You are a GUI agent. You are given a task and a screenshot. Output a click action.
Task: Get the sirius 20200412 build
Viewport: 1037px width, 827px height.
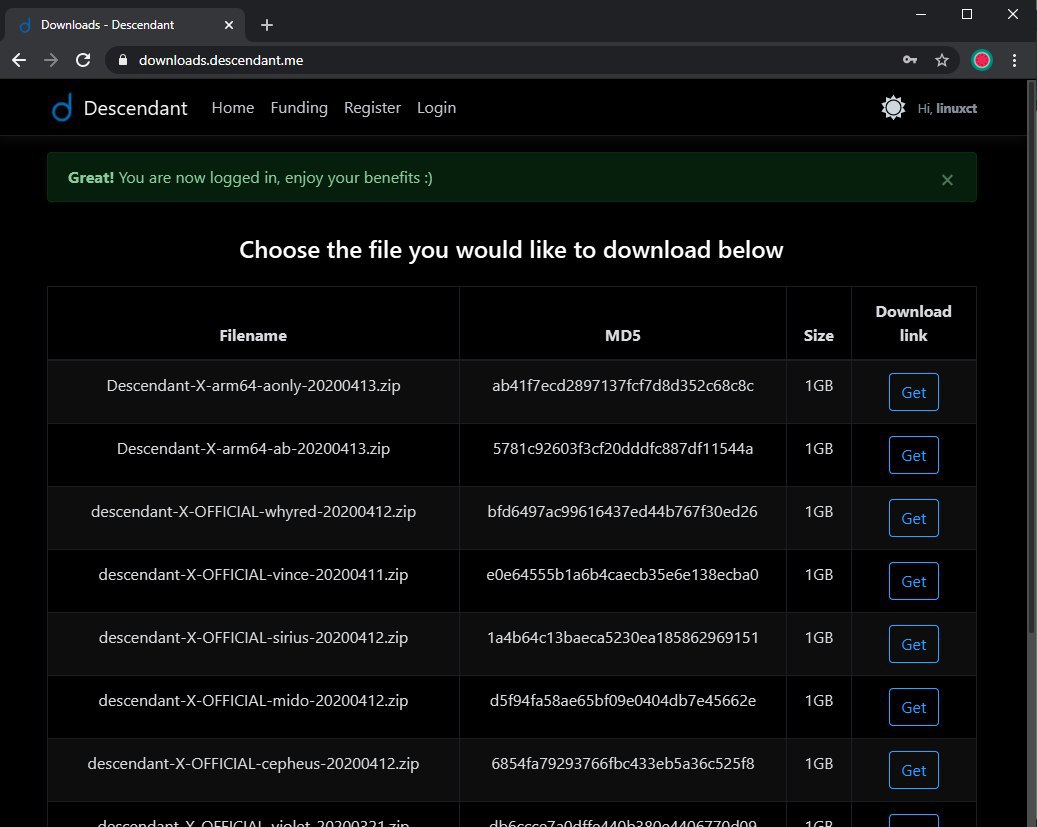(x=913, y=644)
